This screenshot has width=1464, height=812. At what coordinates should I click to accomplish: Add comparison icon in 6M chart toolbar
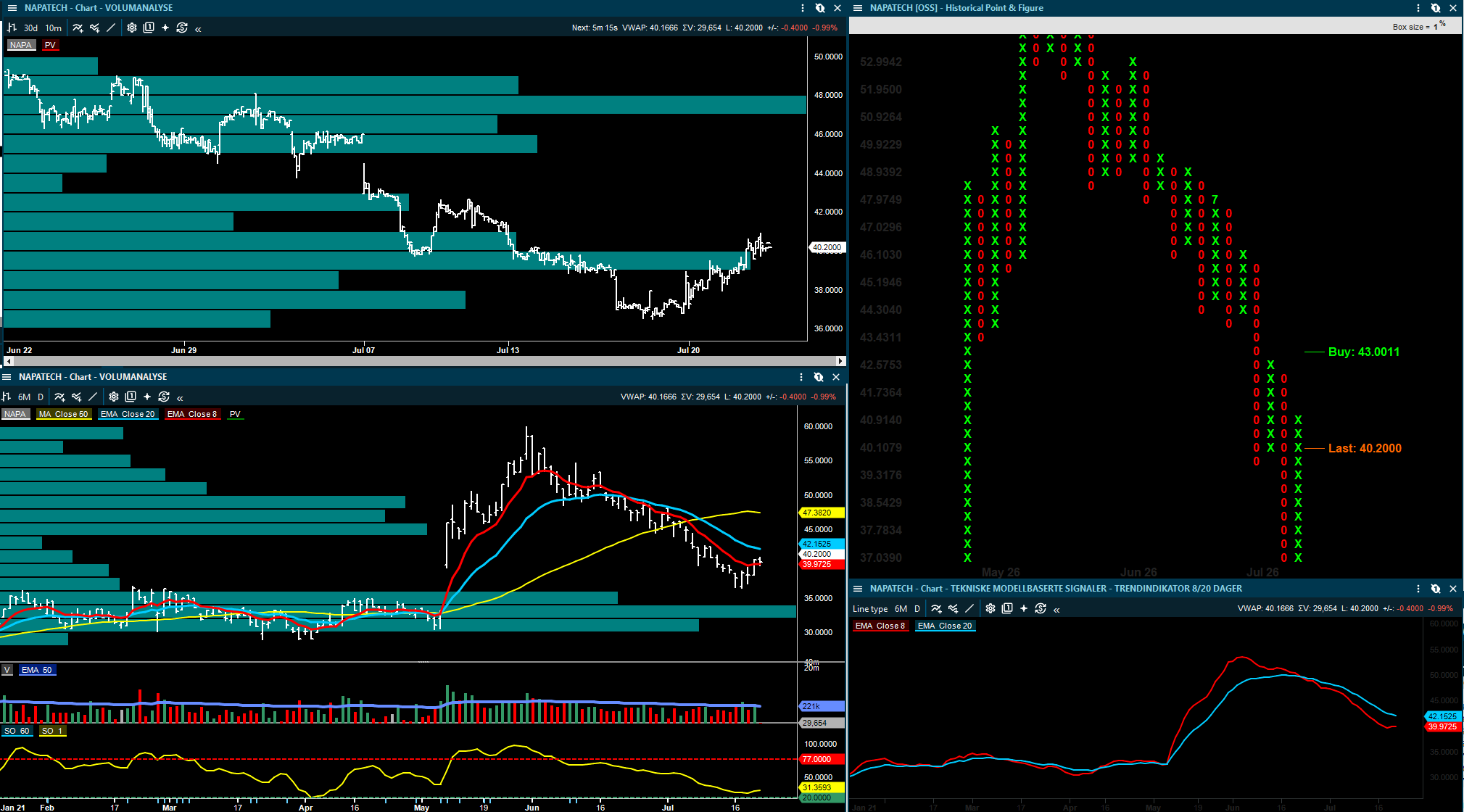click(77, 397)
